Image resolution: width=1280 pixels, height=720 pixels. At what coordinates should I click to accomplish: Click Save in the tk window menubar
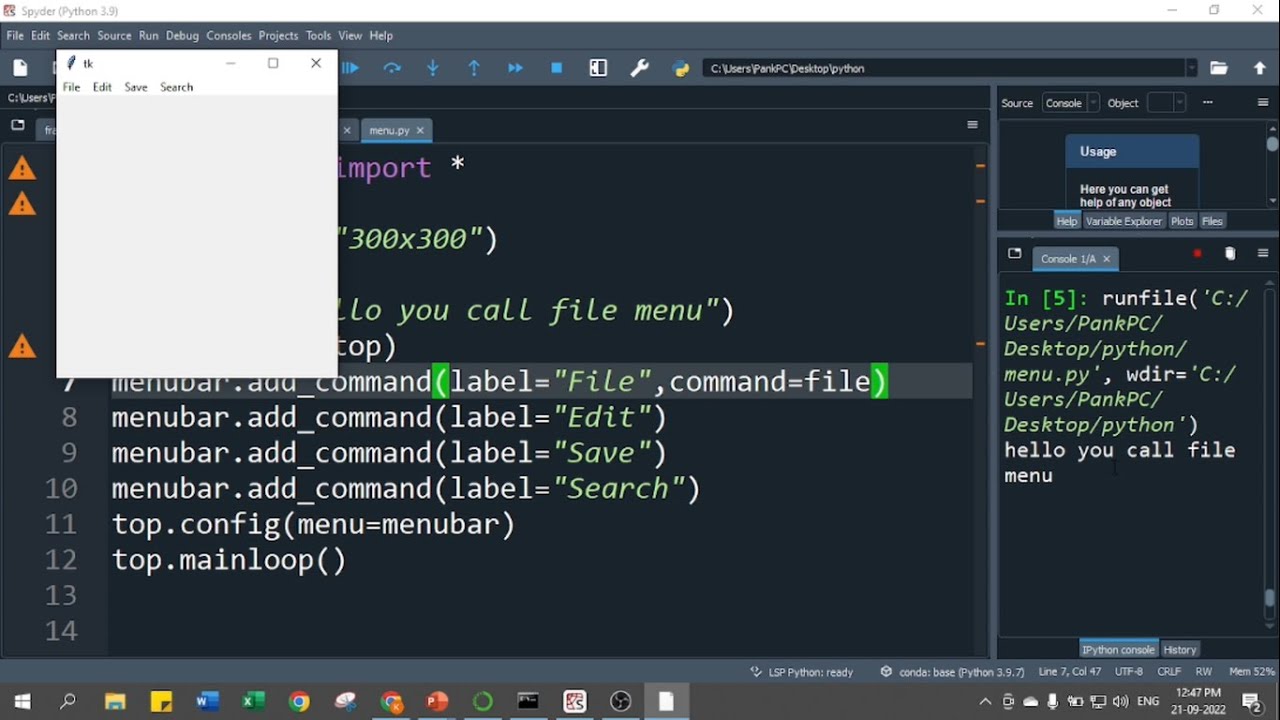point(136,87)
